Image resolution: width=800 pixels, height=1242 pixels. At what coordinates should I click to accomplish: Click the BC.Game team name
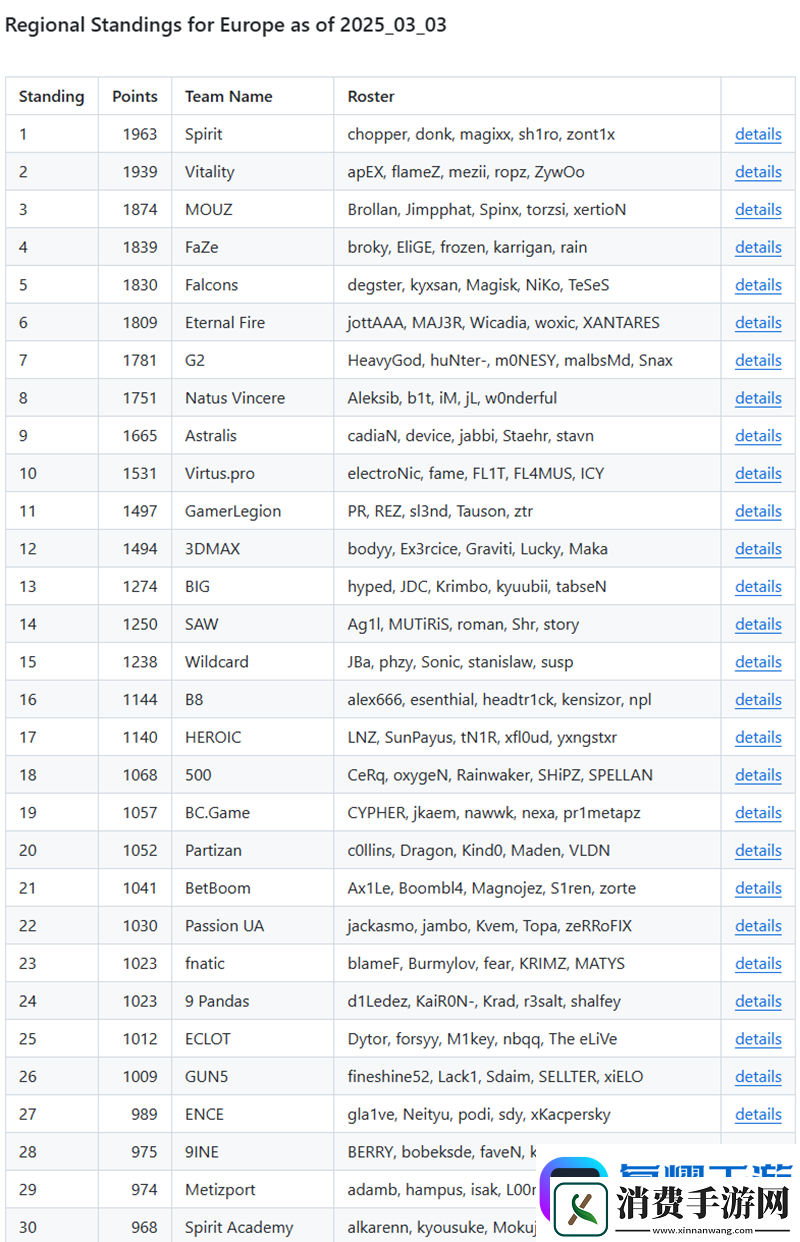pos(217,813)
